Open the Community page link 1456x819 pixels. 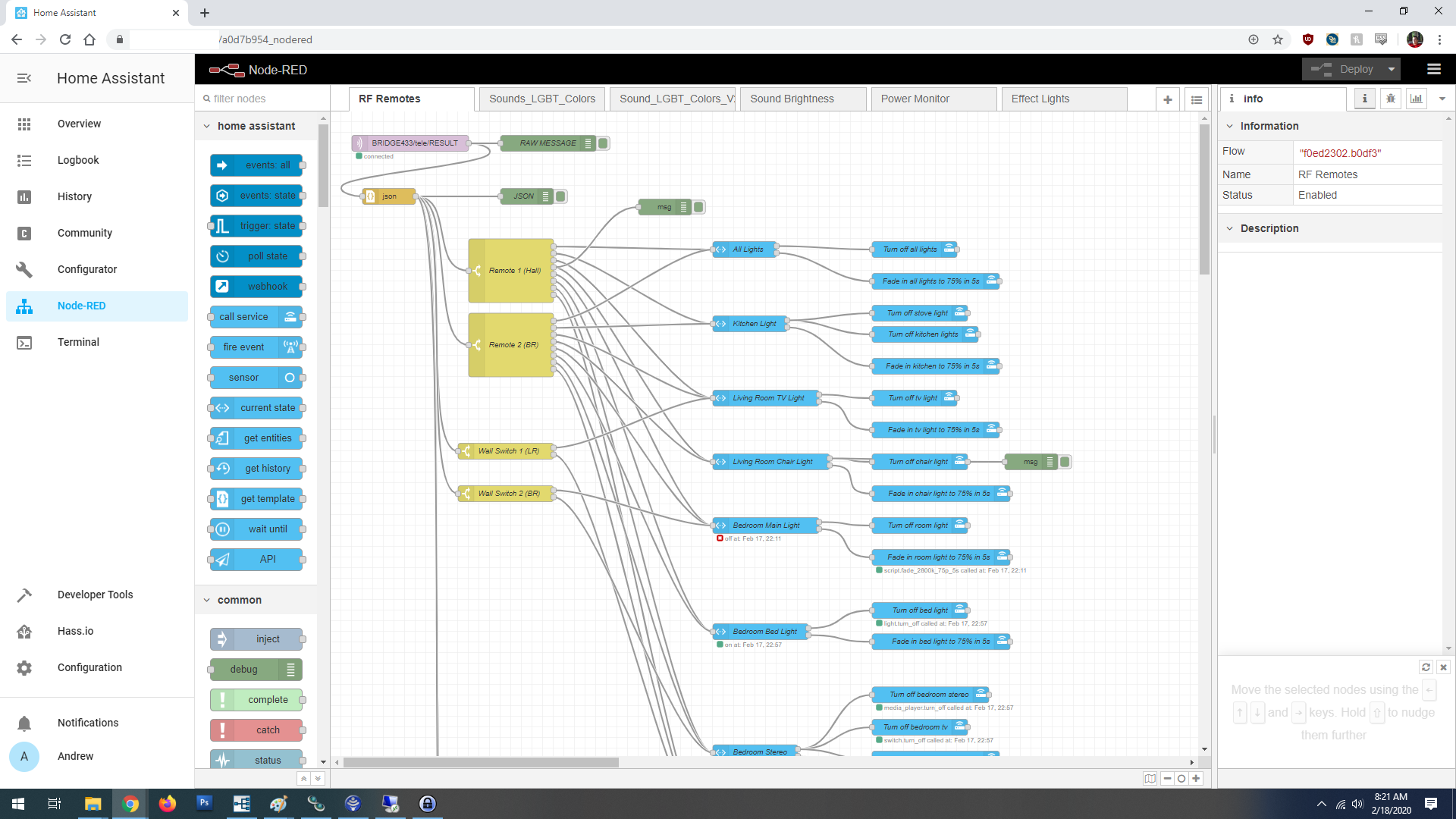(x=97, y=233)
